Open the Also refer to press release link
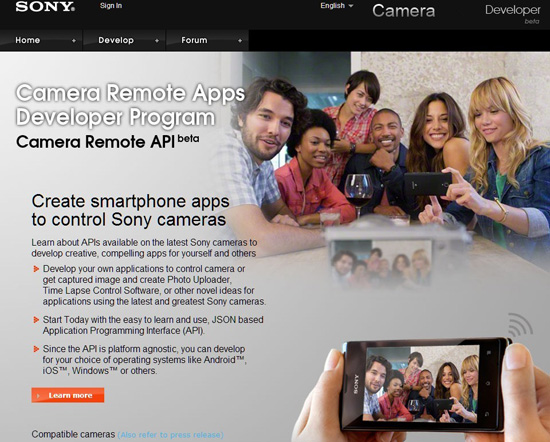 click(x=170, y=435)
